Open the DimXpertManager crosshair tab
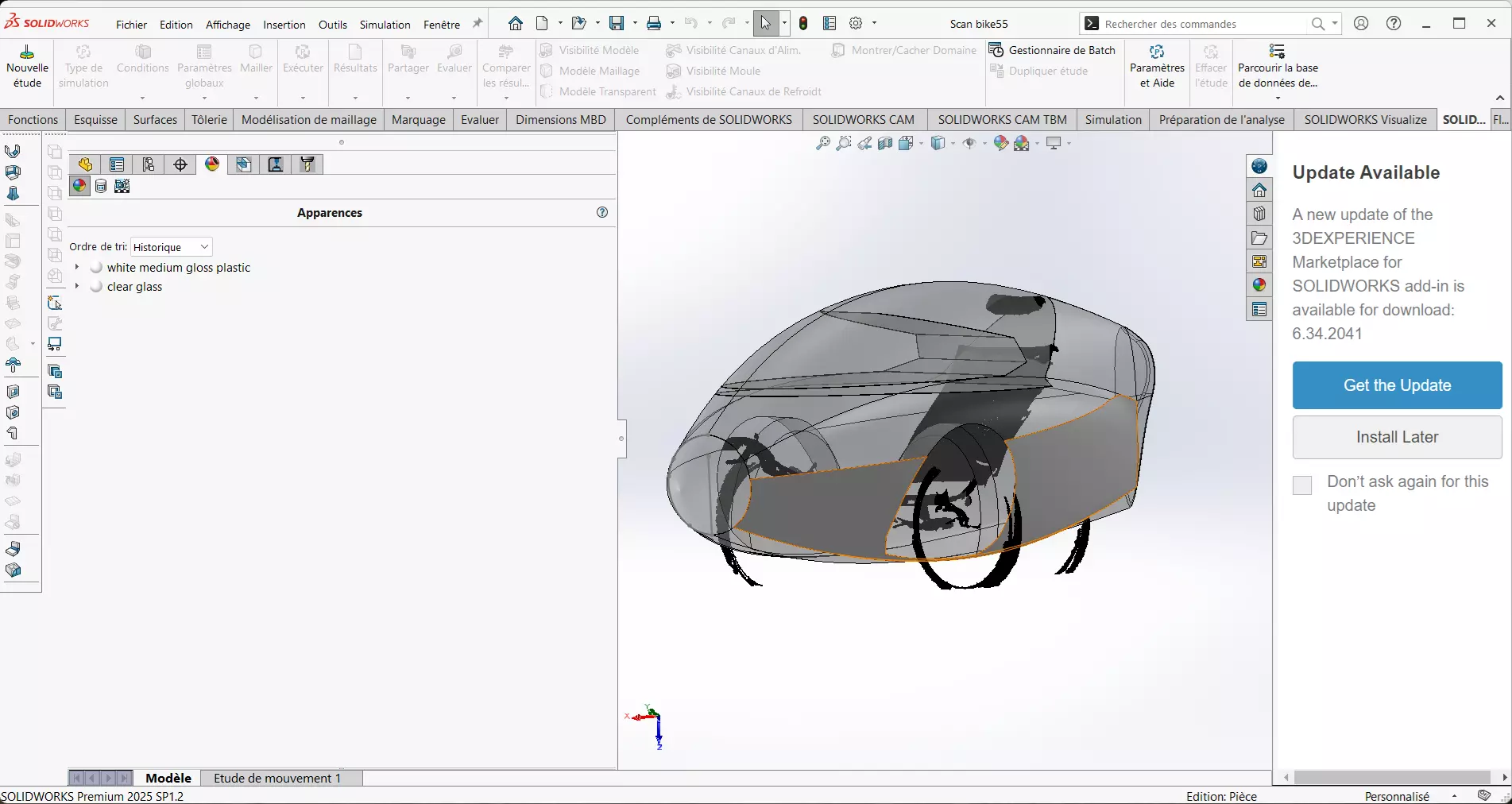The width and height of the screenshot is (1512, 804). (180, 164)
